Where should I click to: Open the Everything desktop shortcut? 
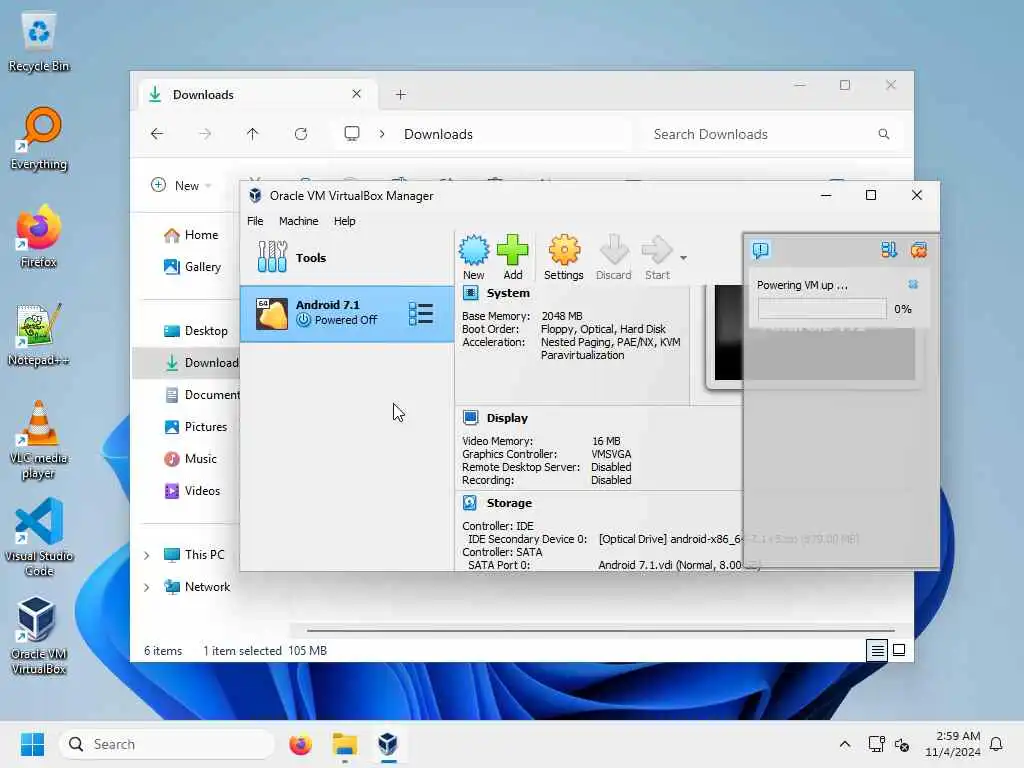(x=39, y=139)
